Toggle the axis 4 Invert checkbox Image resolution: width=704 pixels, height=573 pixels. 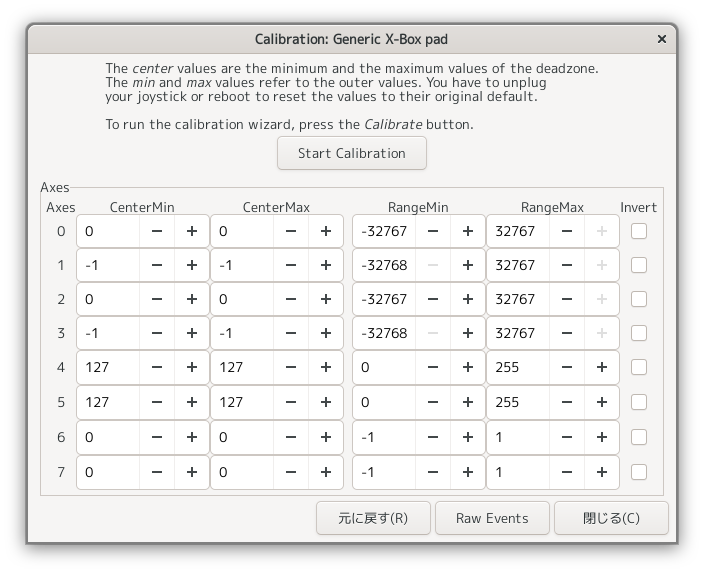[638, 367]
